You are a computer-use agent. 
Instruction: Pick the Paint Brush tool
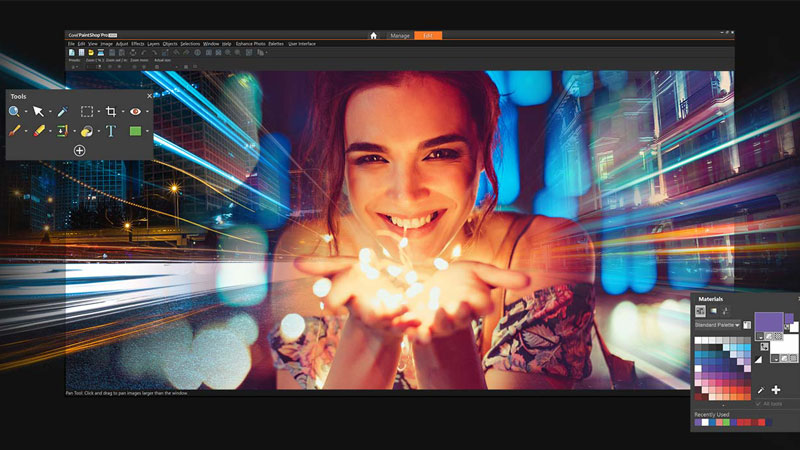click(15, 131)
